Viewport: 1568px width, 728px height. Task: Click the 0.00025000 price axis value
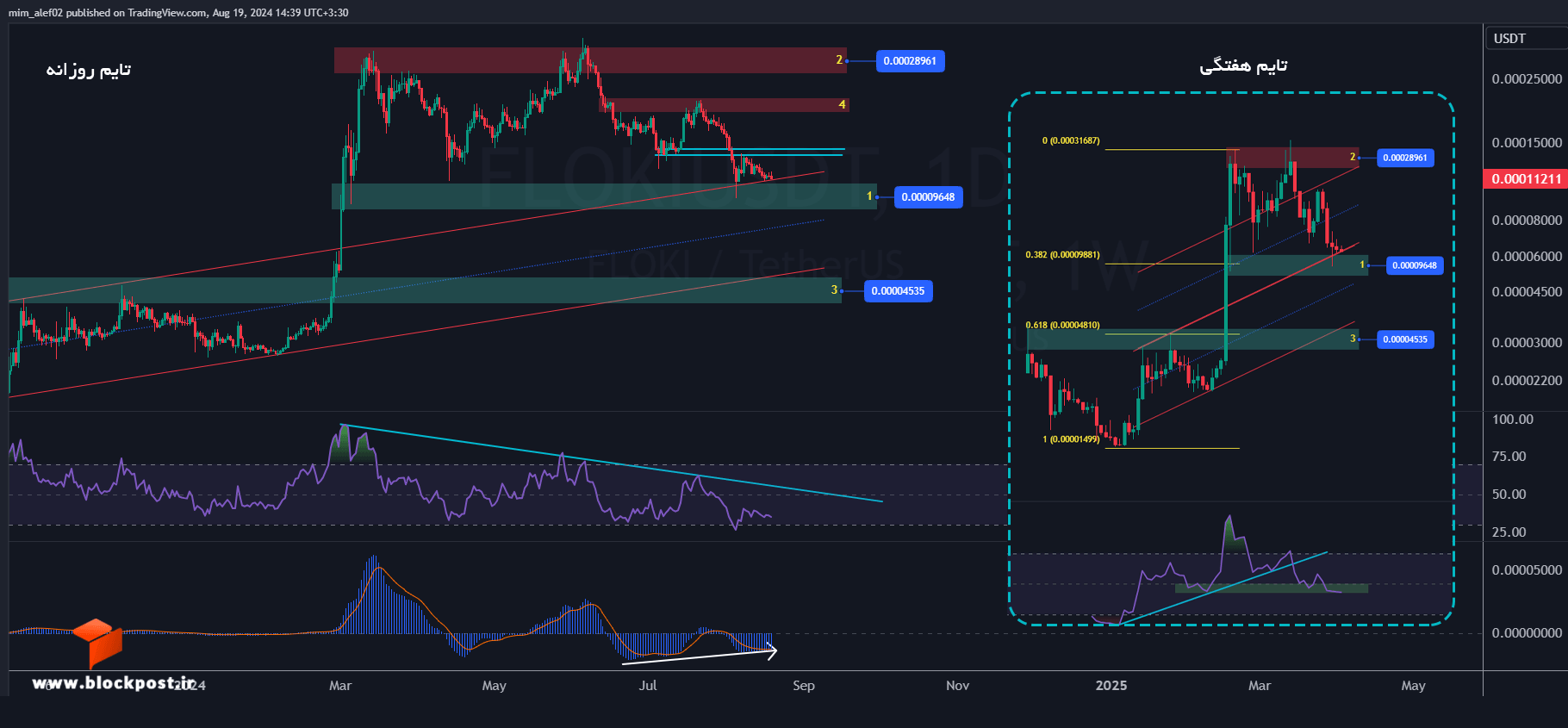(x=1527, y=79)
